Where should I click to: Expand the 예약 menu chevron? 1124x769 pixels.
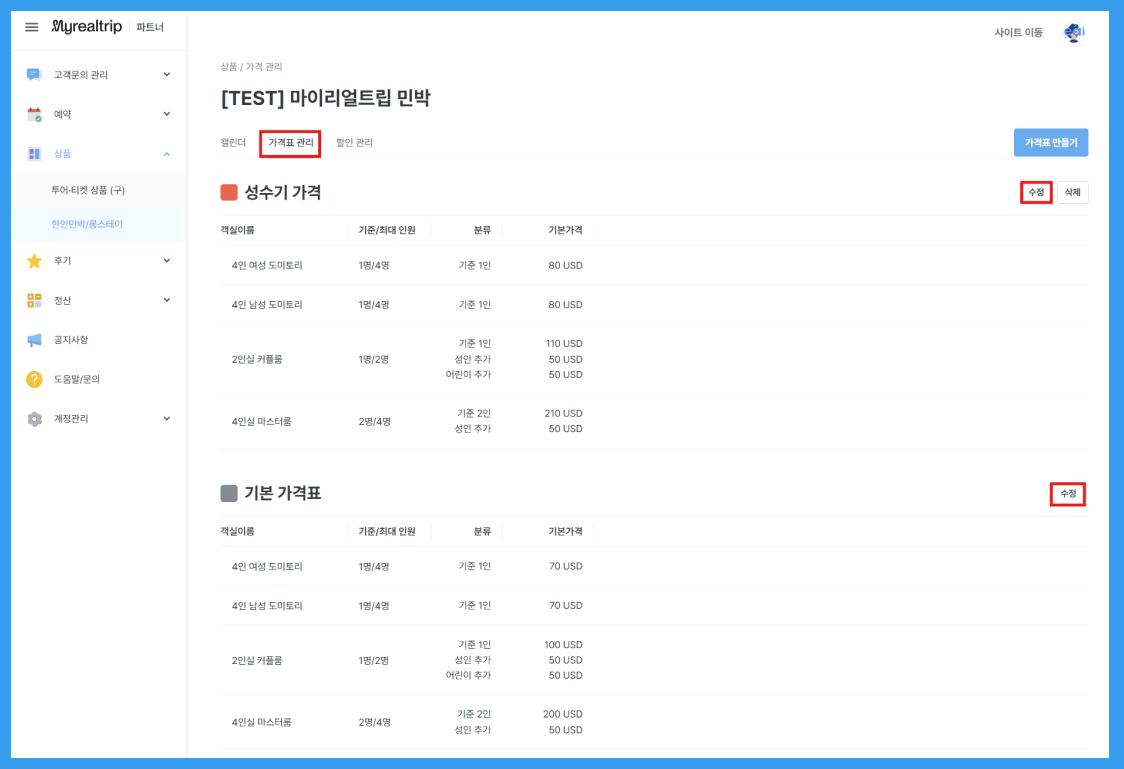(167, 114)
